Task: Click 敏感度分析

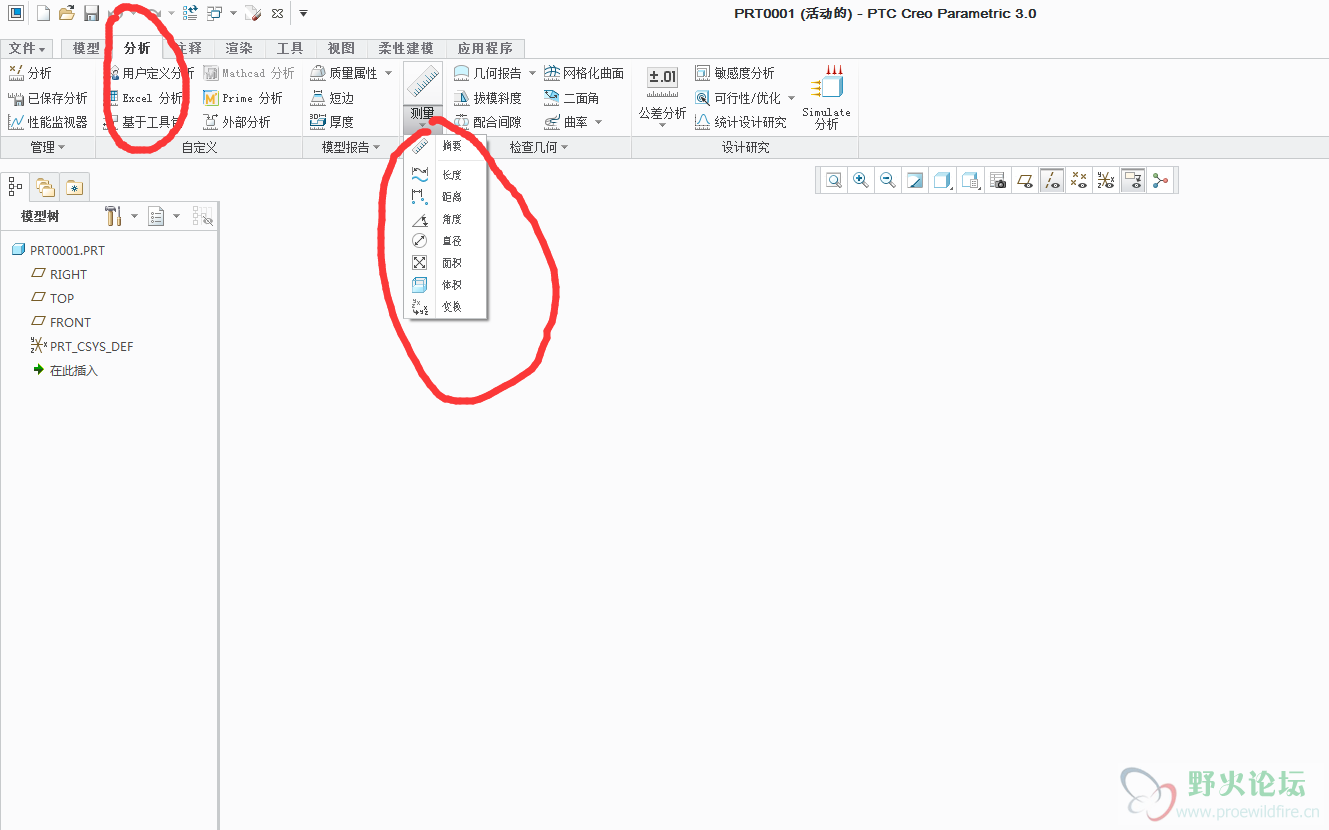Action: pos(735,73)
